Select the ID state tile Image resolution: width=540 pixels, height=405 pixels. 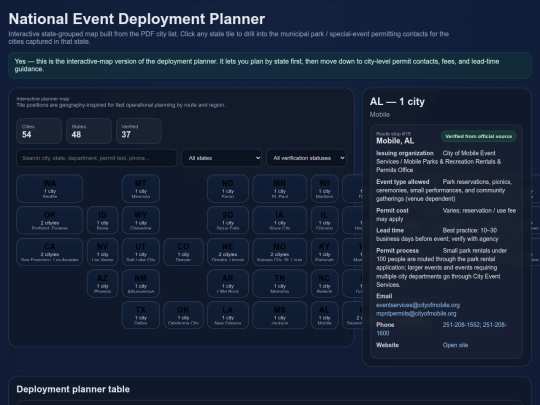[x=102, y=220]
